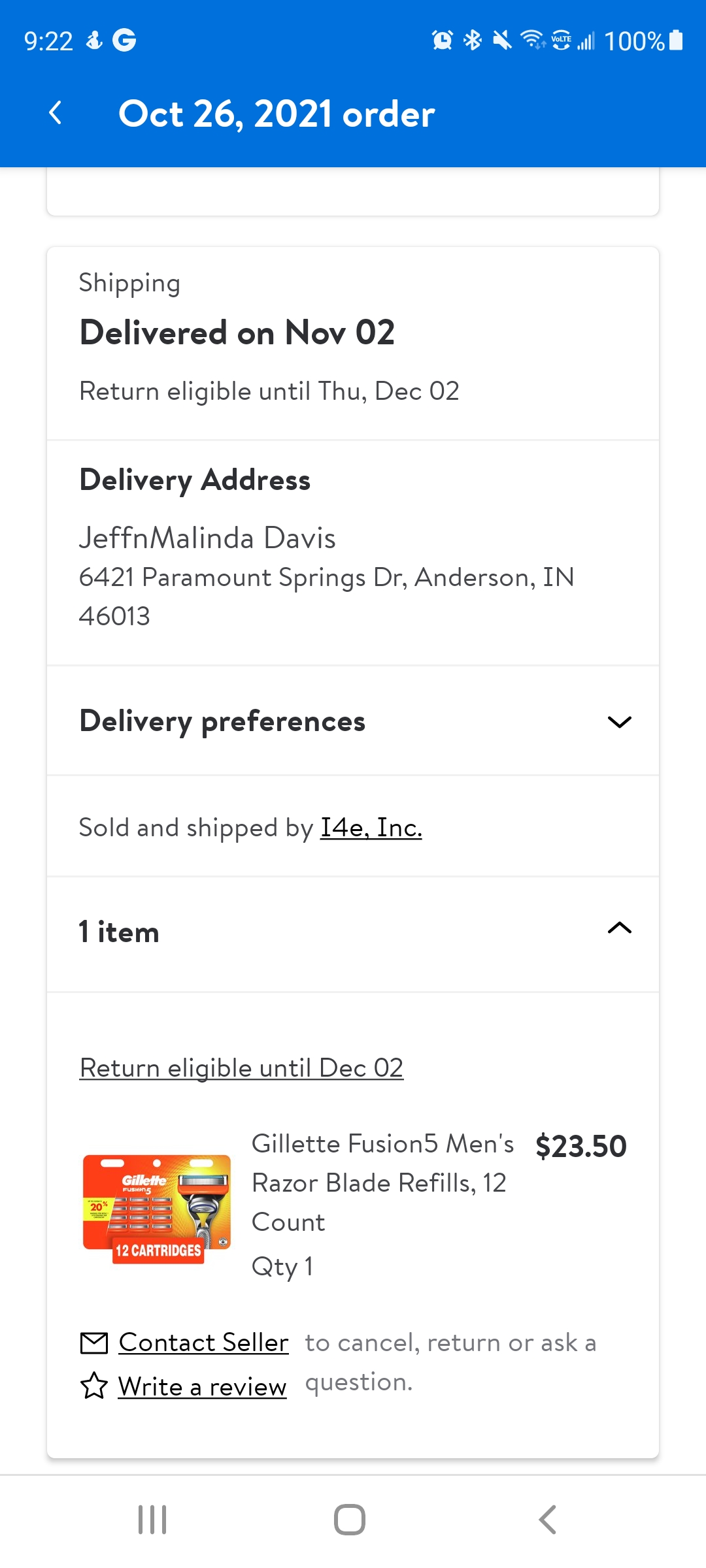Tap the envelope icon beside Contact Seller
706x1568 pixels.
tap(93, 1343)
